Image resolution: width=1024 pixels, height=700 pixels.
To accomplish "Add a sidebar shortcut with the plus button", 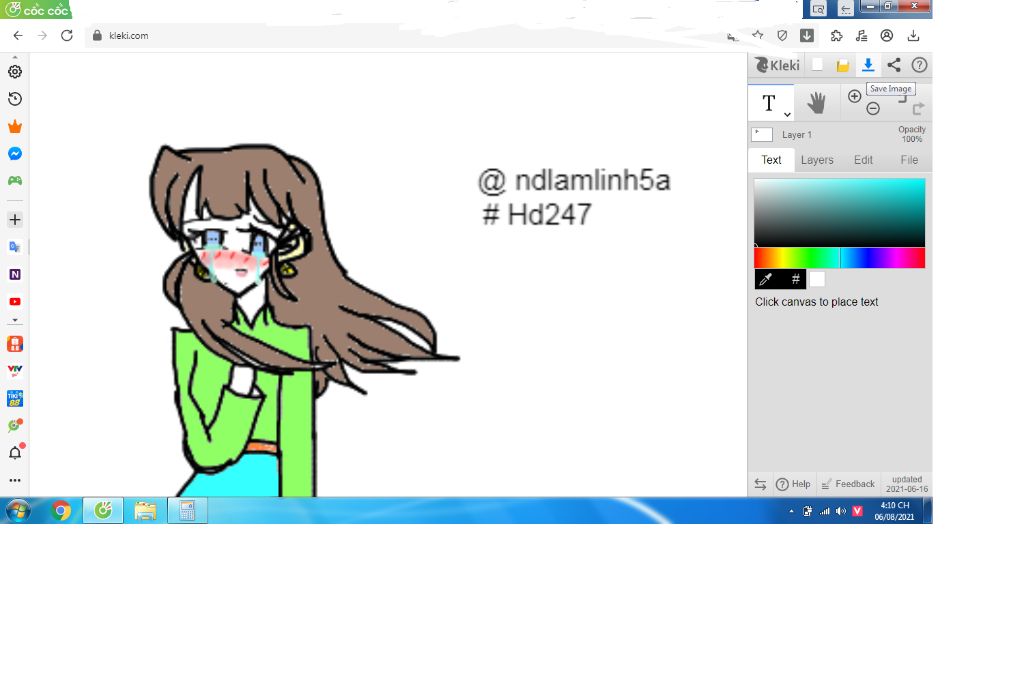I will (x=15, y=219).
